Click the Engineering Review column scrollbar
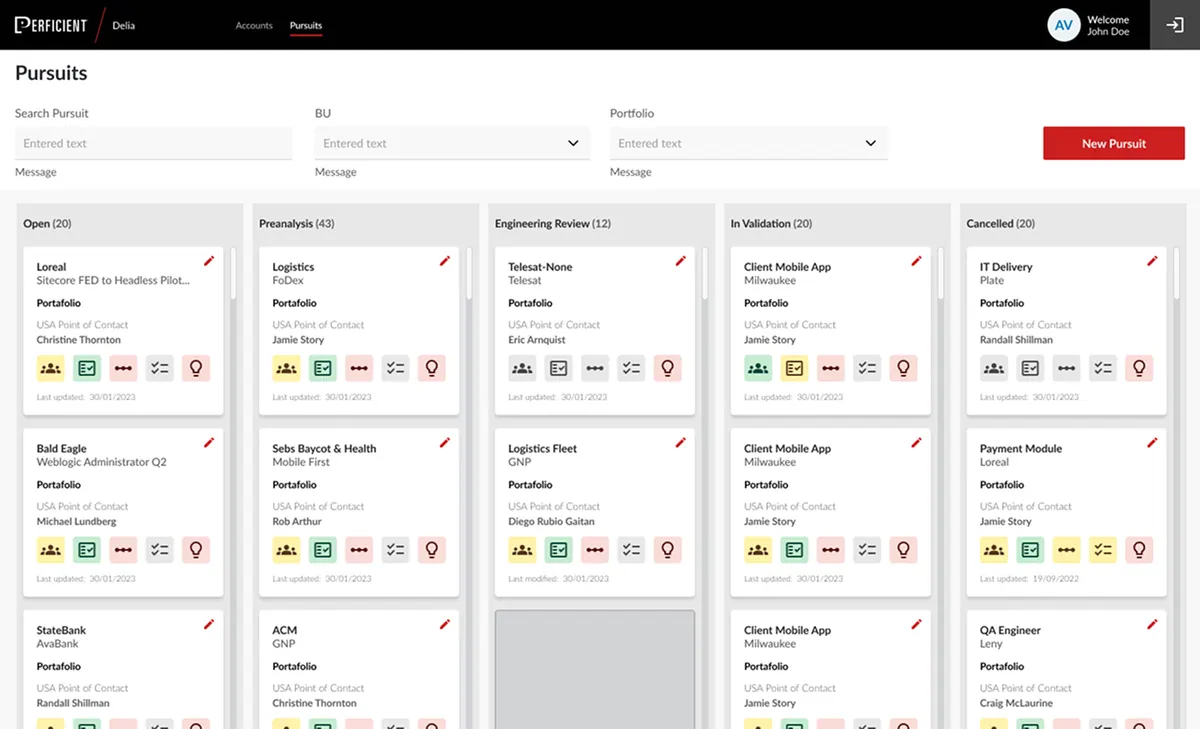Image resolution: width=1200 pixels, height=729 pixels. point(705,272)
